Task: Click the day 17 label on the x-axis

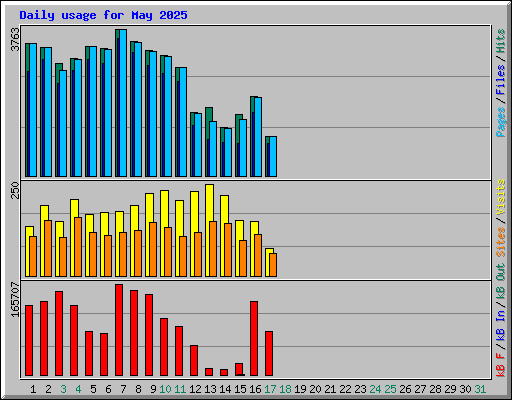Action: click(270, 389)
